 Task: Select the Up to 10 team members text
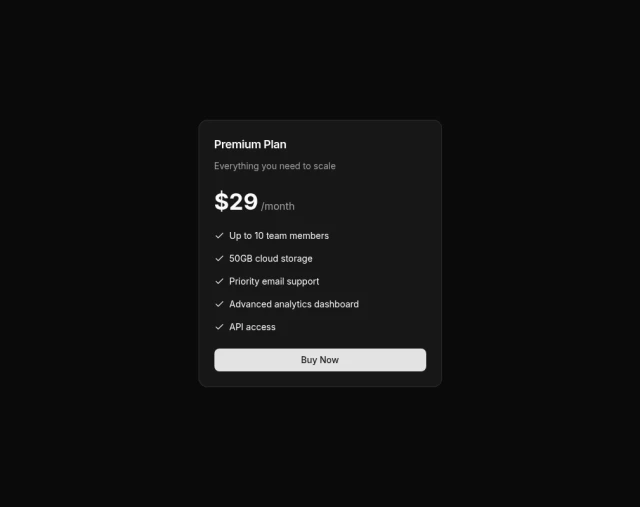click(x=279, y=236)
